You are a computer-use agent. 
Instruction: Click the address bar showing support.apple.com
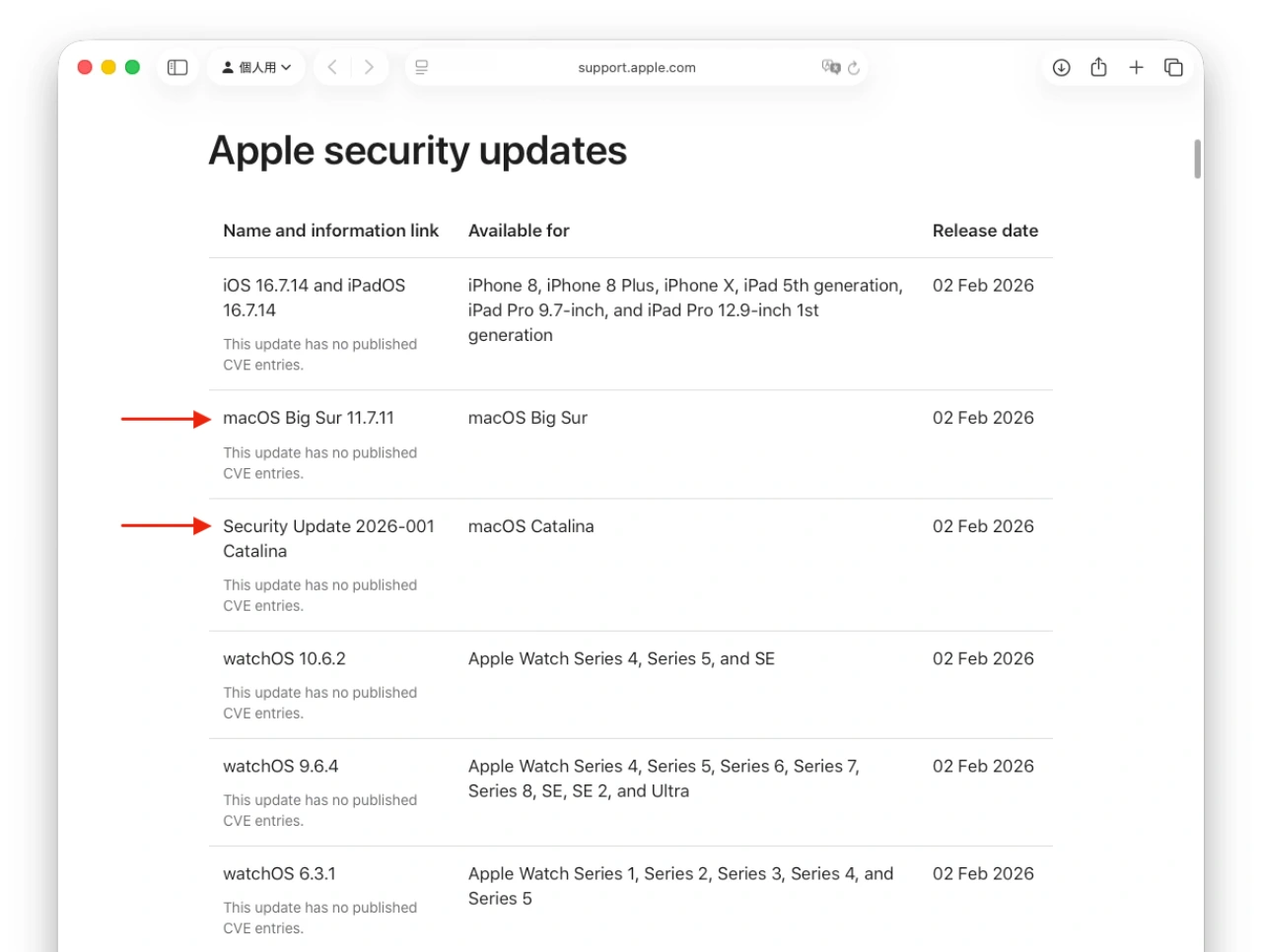tap(636, 67)
